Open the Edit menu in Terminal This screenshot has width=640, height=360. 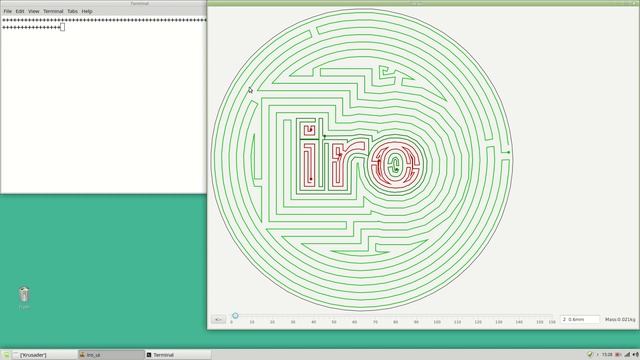[20, 11]
